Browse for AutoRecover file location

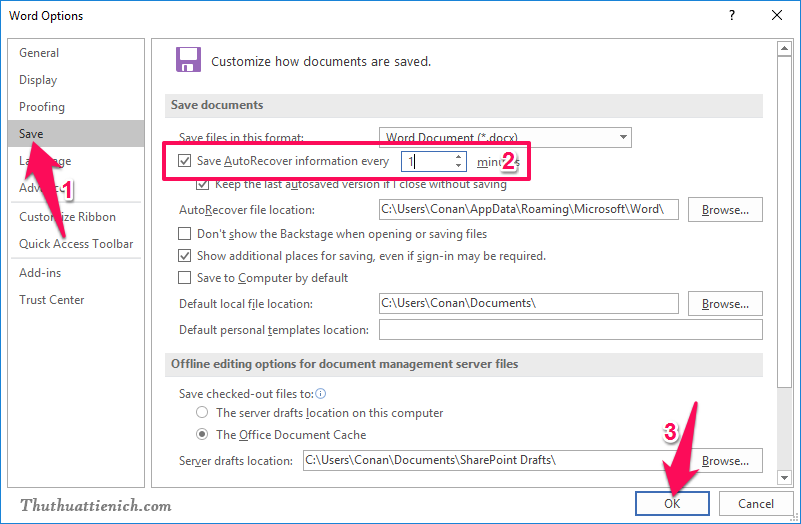(725, 210)
